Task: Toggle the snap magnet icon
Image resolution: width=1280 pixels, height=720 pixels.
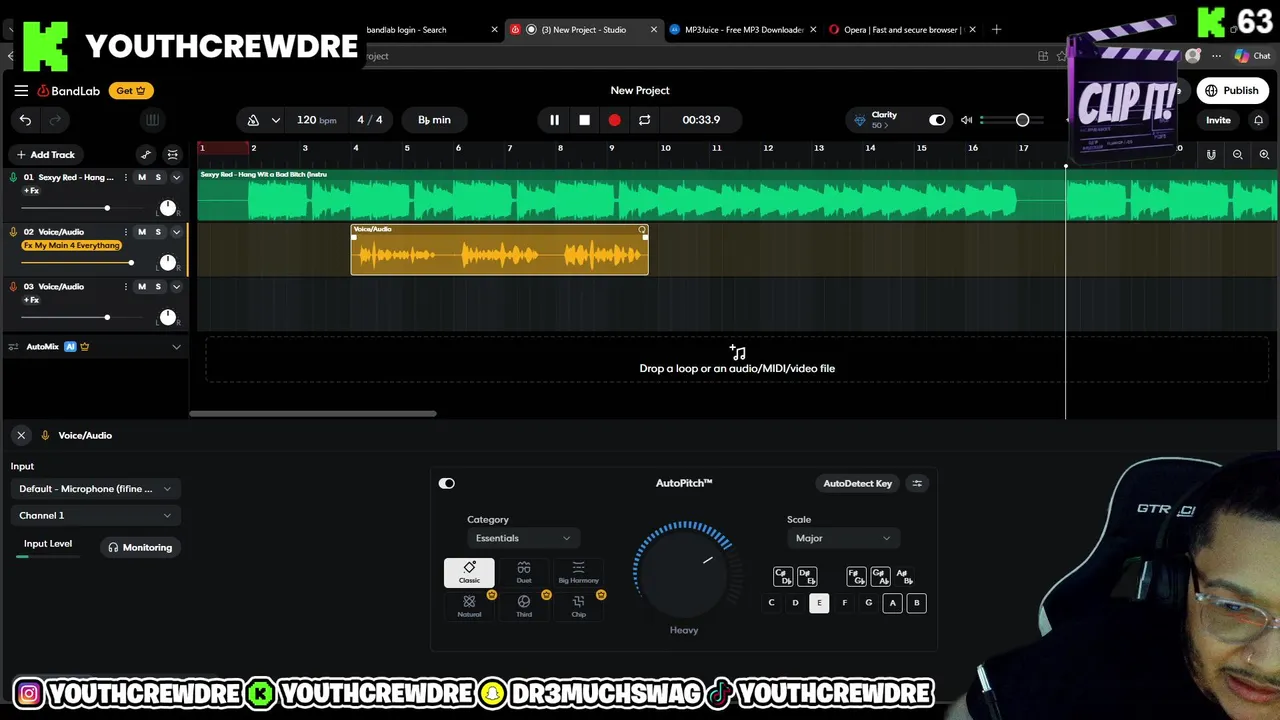Action: 1211,155
